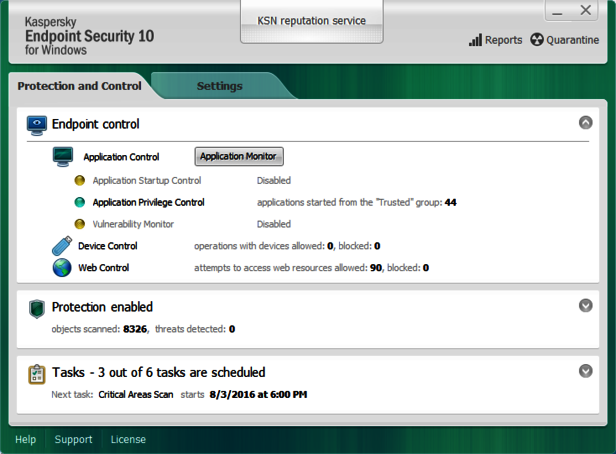616x454 pixels.
Task: Click the Endpoint control monitor icon
Action: pos(37,125)
